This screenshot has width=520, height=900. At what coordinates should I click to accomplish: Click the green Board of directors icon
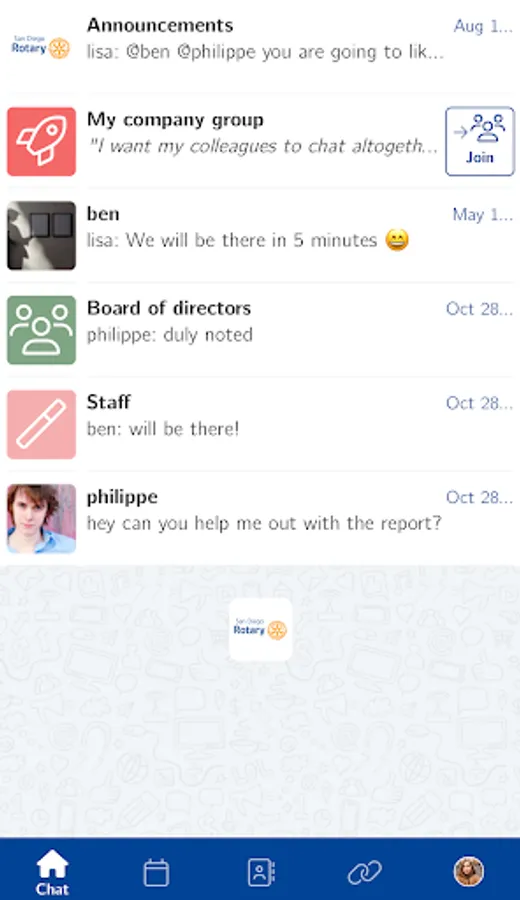tap(41, 330)
